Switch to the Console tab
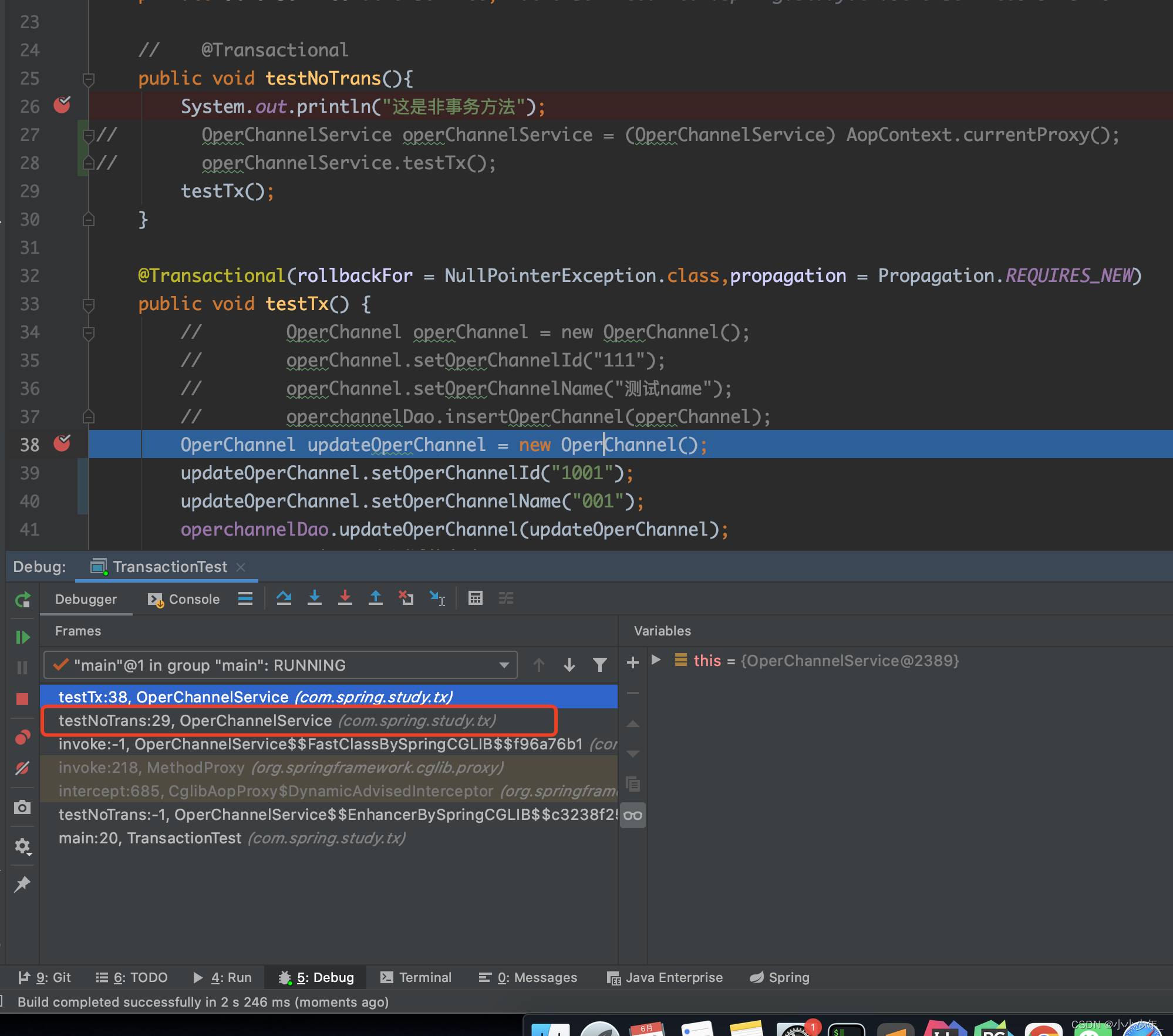Screen dimensions: 1173x1036 coord(184,599)
